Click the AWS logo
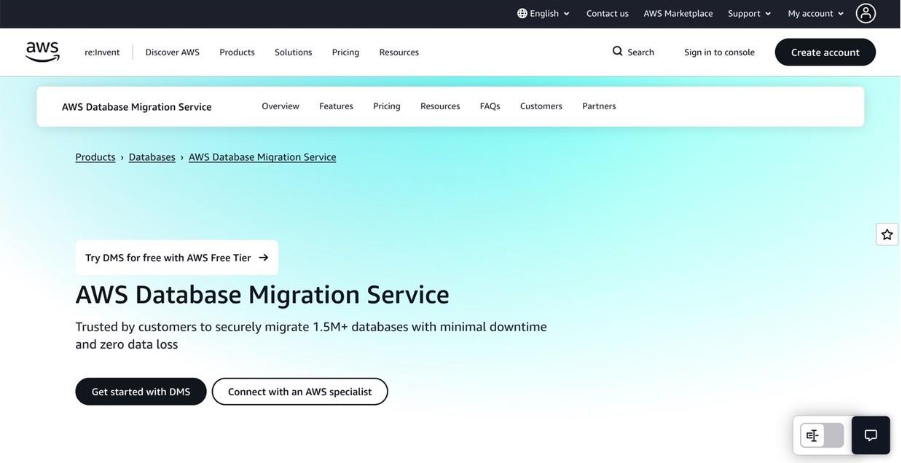The image size is (901, 463). (x=43, y=52)
